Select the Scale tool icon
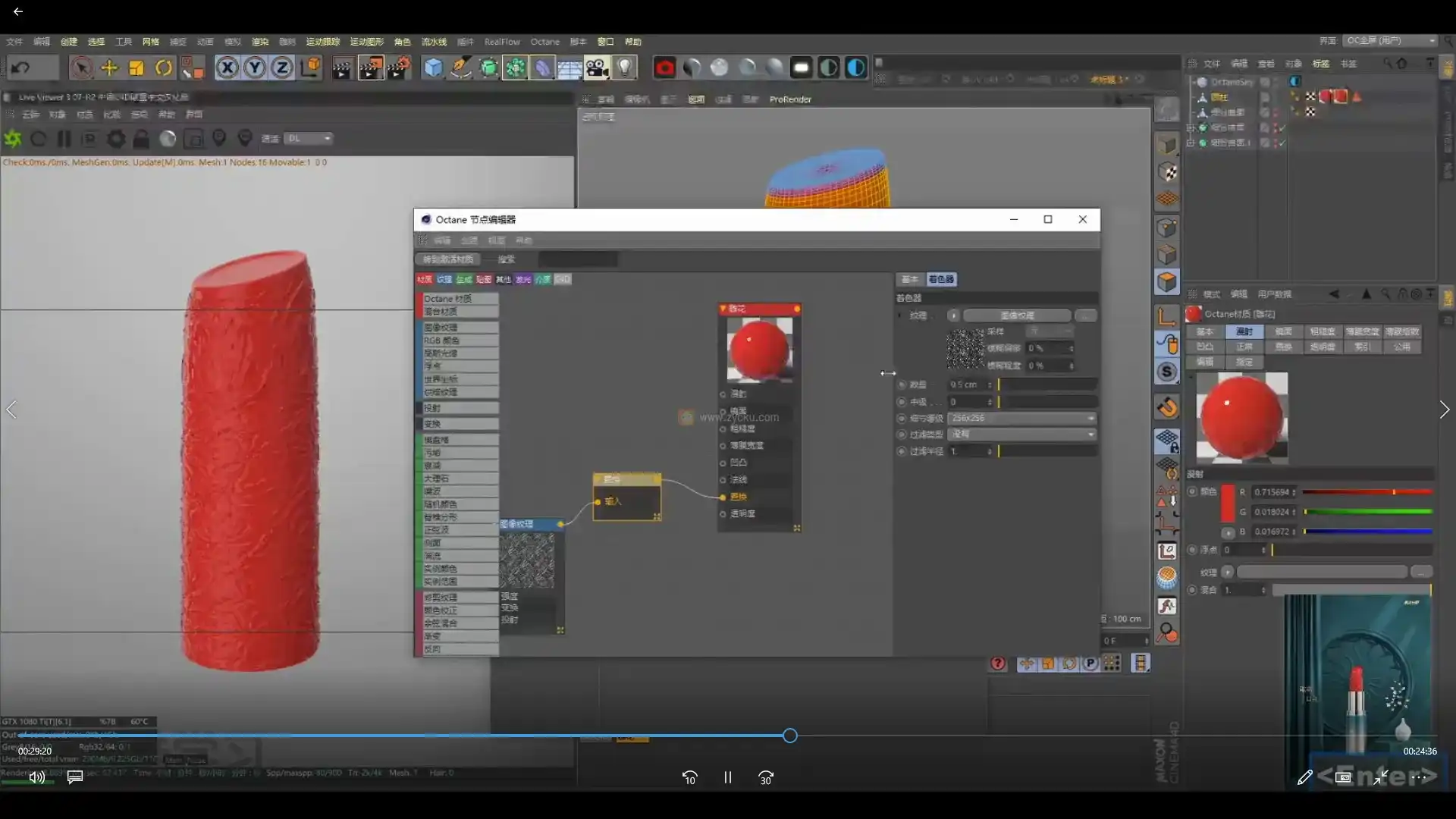The image size is (1456, 819). pyautogui.click(x=136, y=68)
